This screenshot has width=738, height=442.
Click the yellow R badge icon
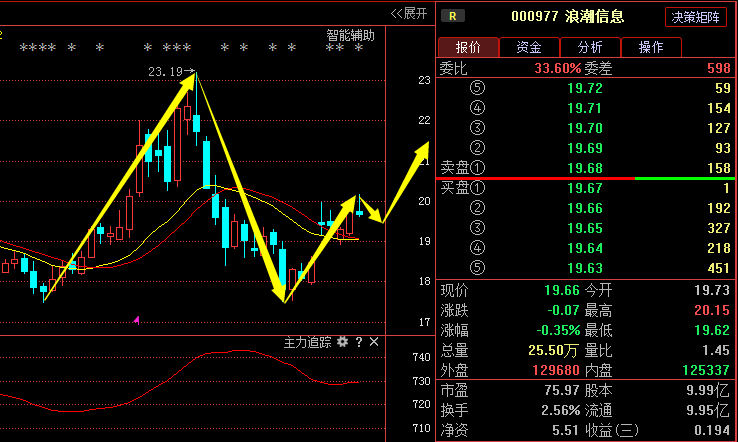(453, 16)
